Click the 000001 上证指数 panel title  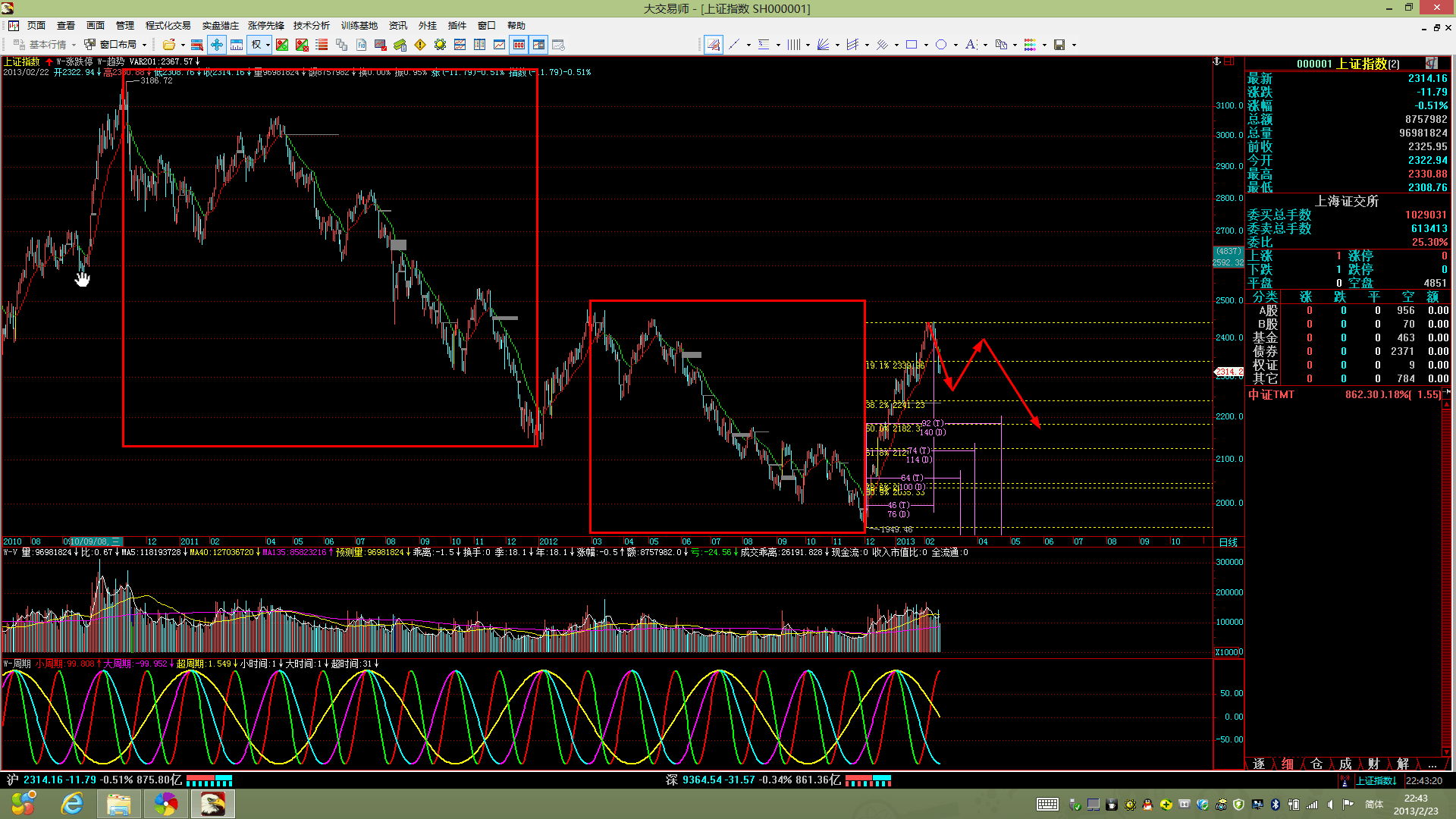click(1347, 64)
